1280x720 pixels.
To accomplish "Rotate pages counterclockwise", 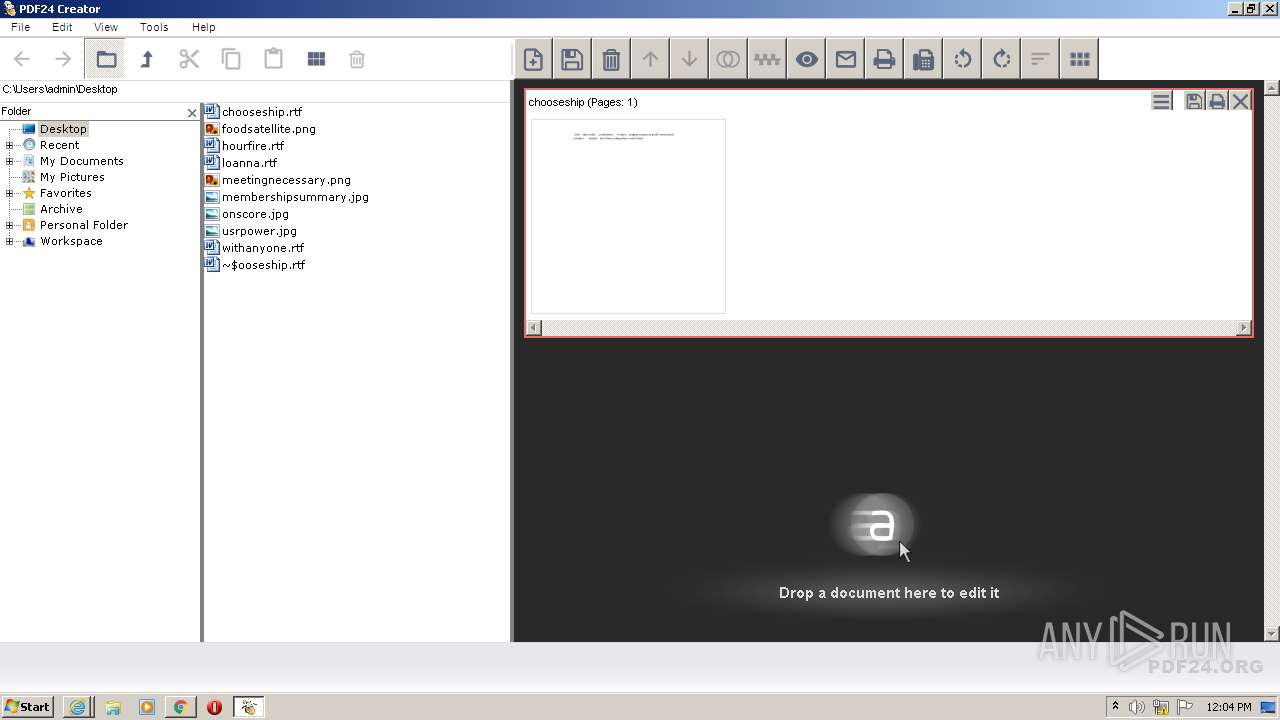I will point(962,59).
